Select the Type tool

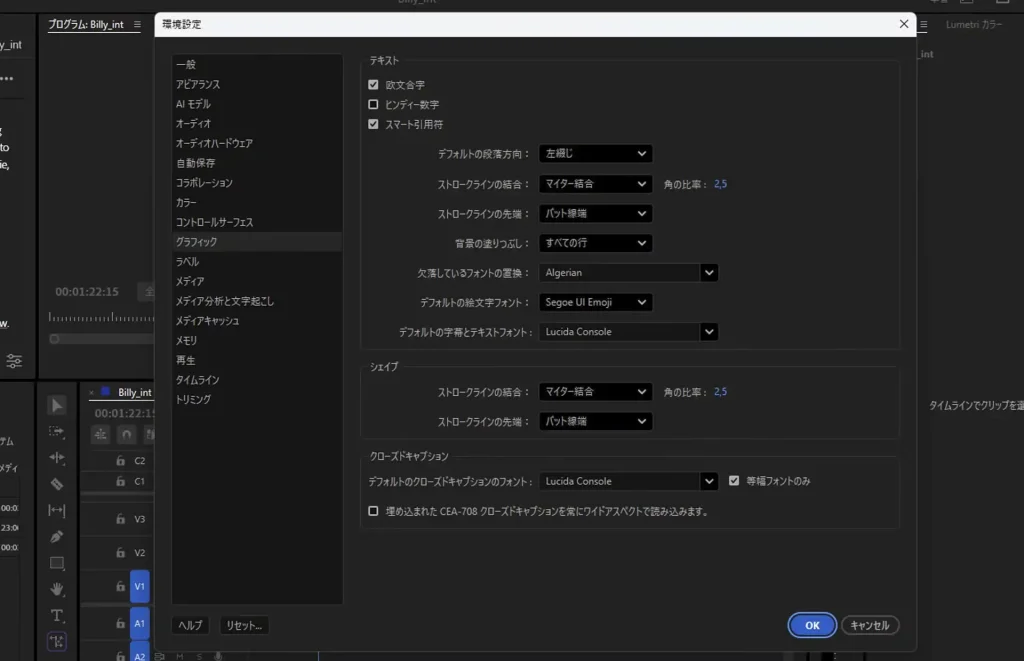click(57, 615)
